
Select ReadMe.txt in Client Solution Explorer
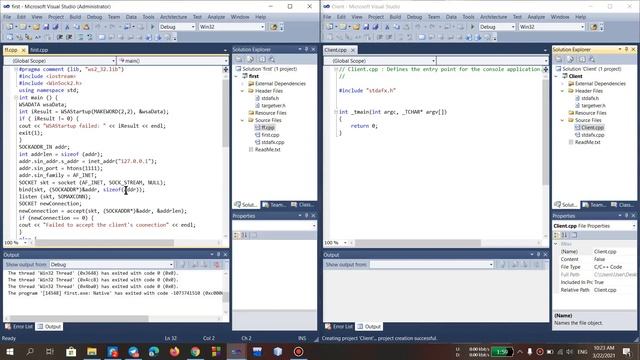(587, 142)
